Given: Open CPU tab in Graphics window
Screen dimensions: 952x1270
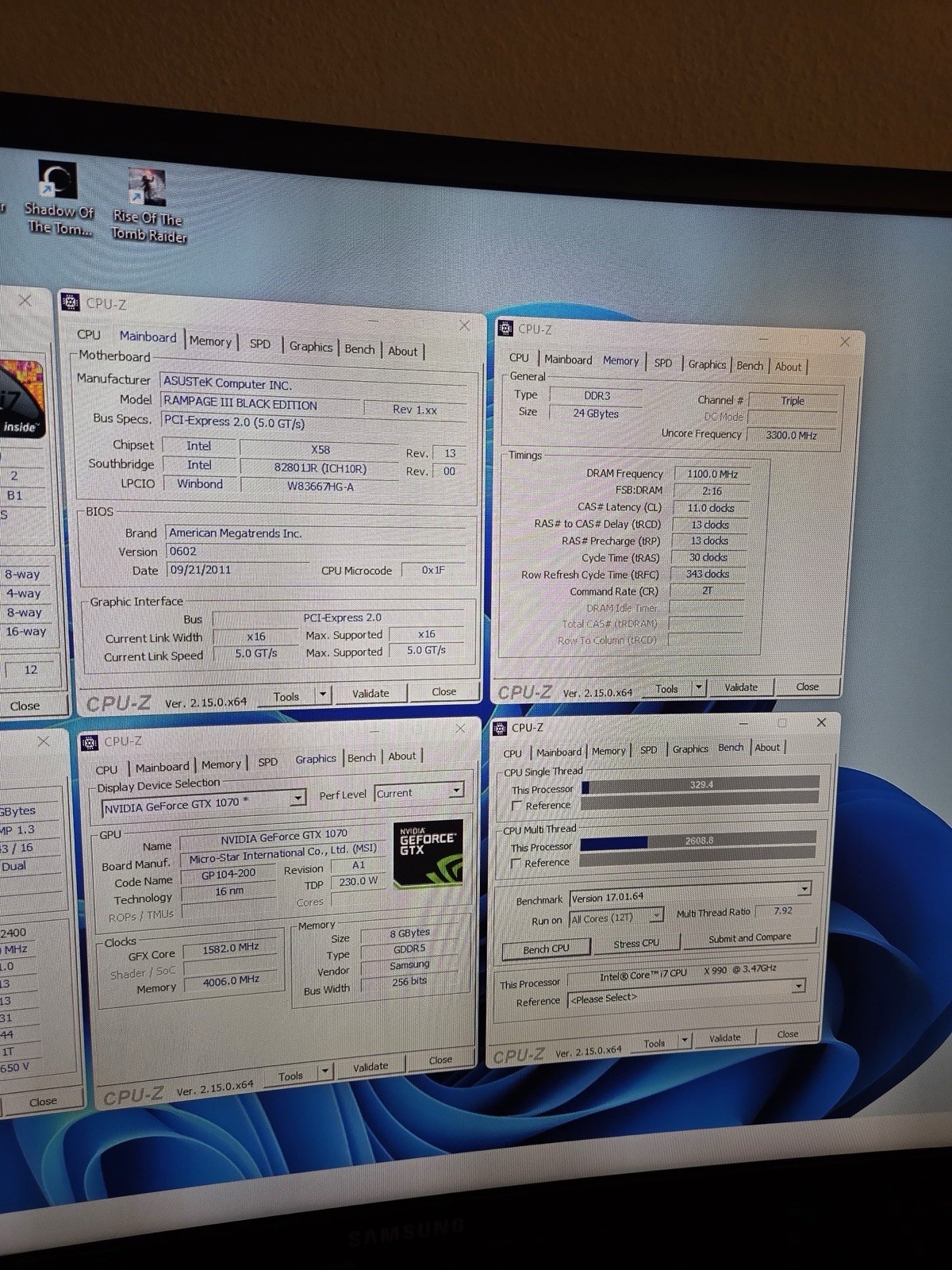Looking at the screenshot, I should point(106,769).
